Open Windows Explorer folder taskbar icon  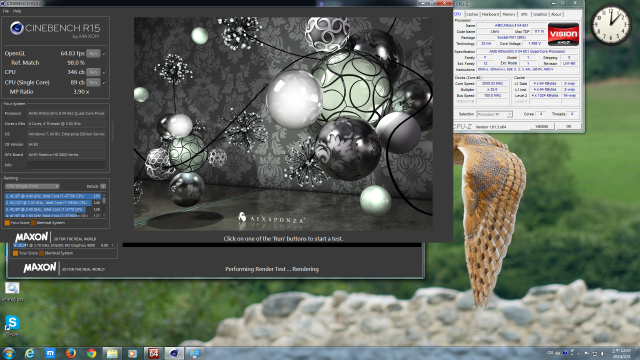click(112, 353)
